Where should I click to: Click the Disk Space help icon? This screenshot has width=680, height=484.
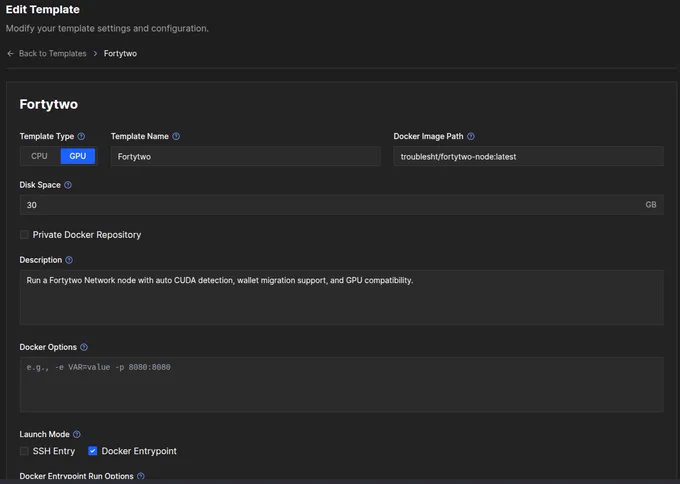(x=68, y=185)
